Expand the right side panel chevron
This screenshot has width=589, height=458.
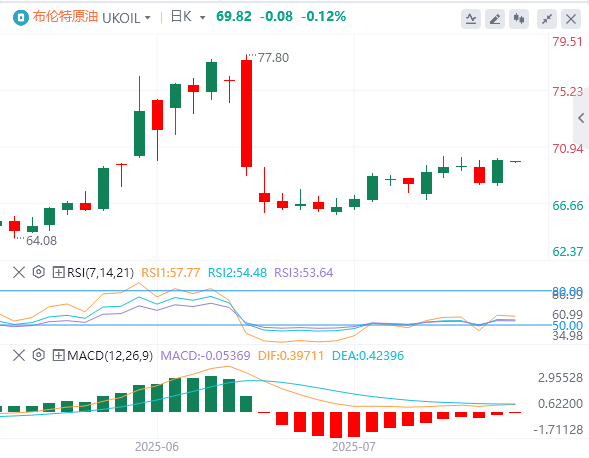(581, 118)
